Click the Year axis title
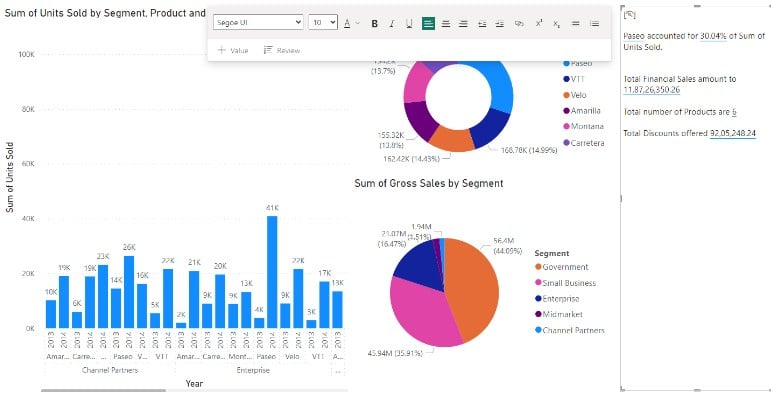The height and width of the screenshot is (394, 771). tap(194, 383)
